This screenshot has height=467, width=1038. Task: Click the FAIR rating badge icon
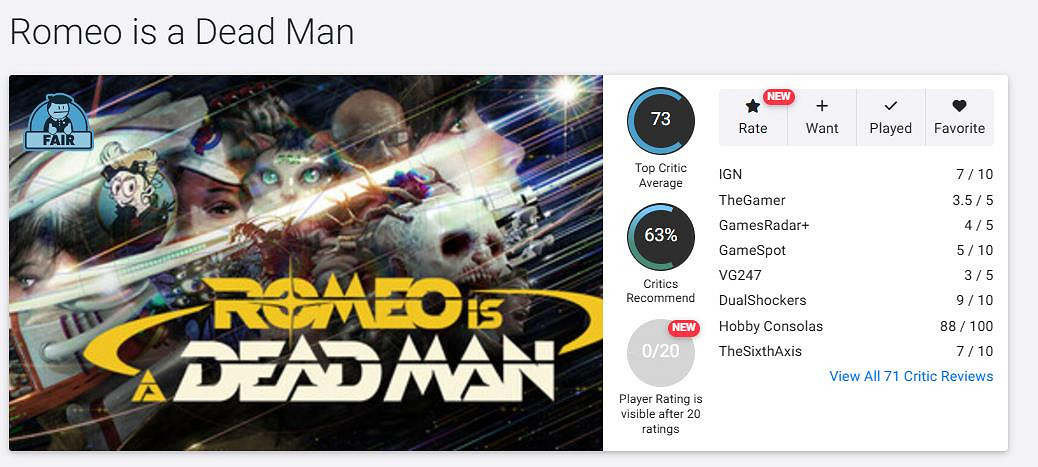click(x=59, y=124)
